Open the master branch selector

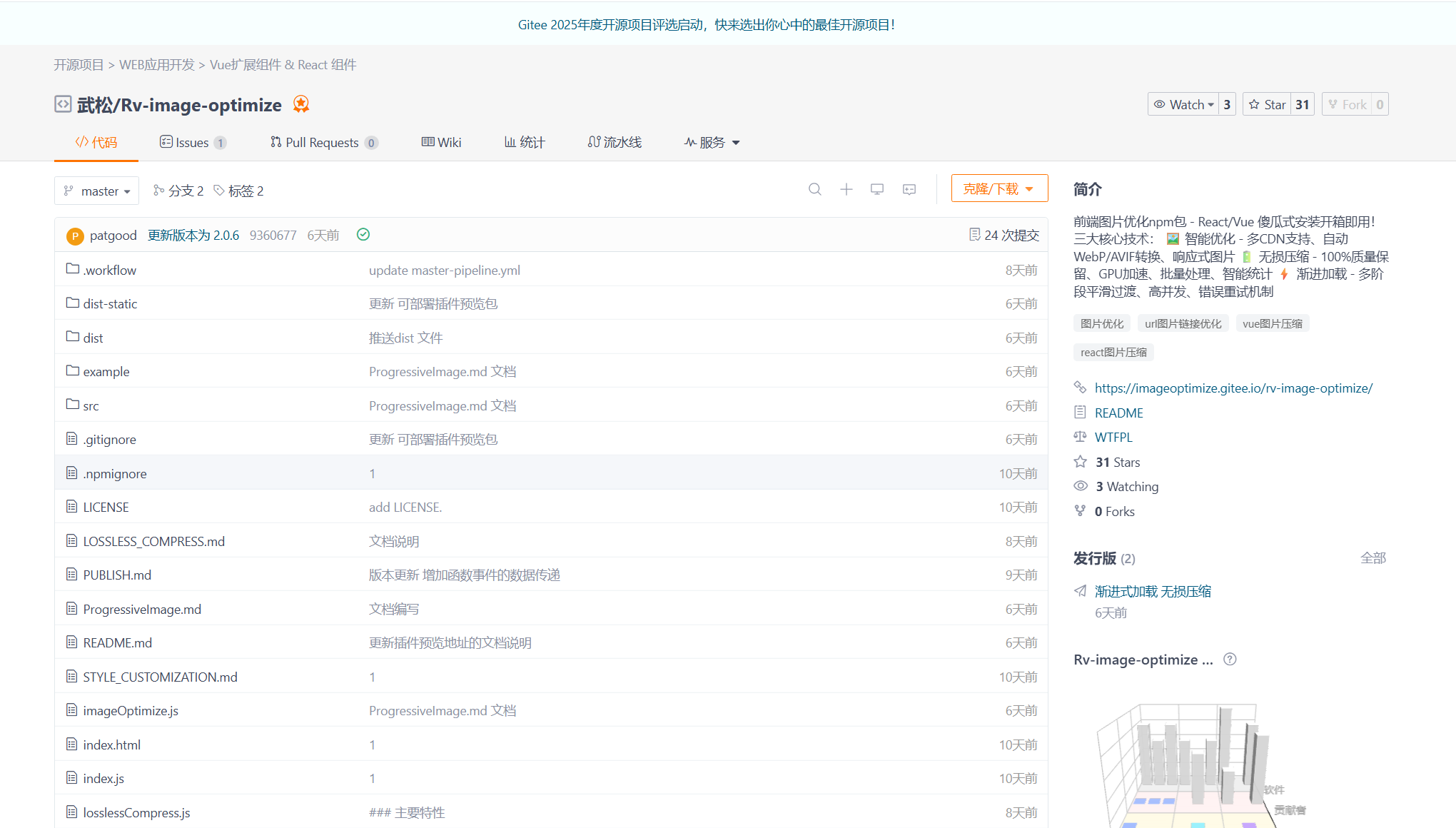96,191
